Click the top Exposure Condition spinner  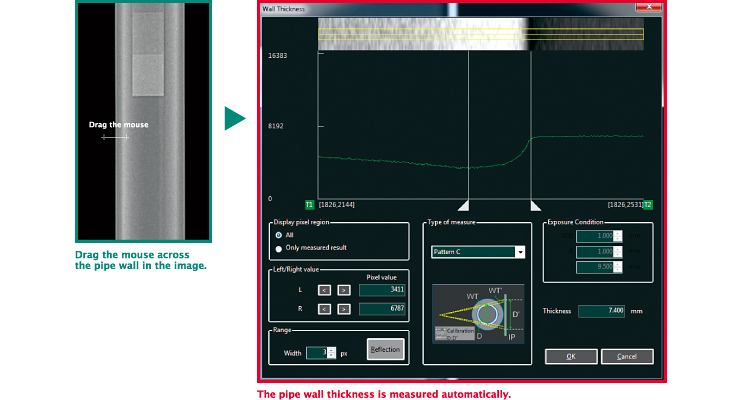pos(619,236)
